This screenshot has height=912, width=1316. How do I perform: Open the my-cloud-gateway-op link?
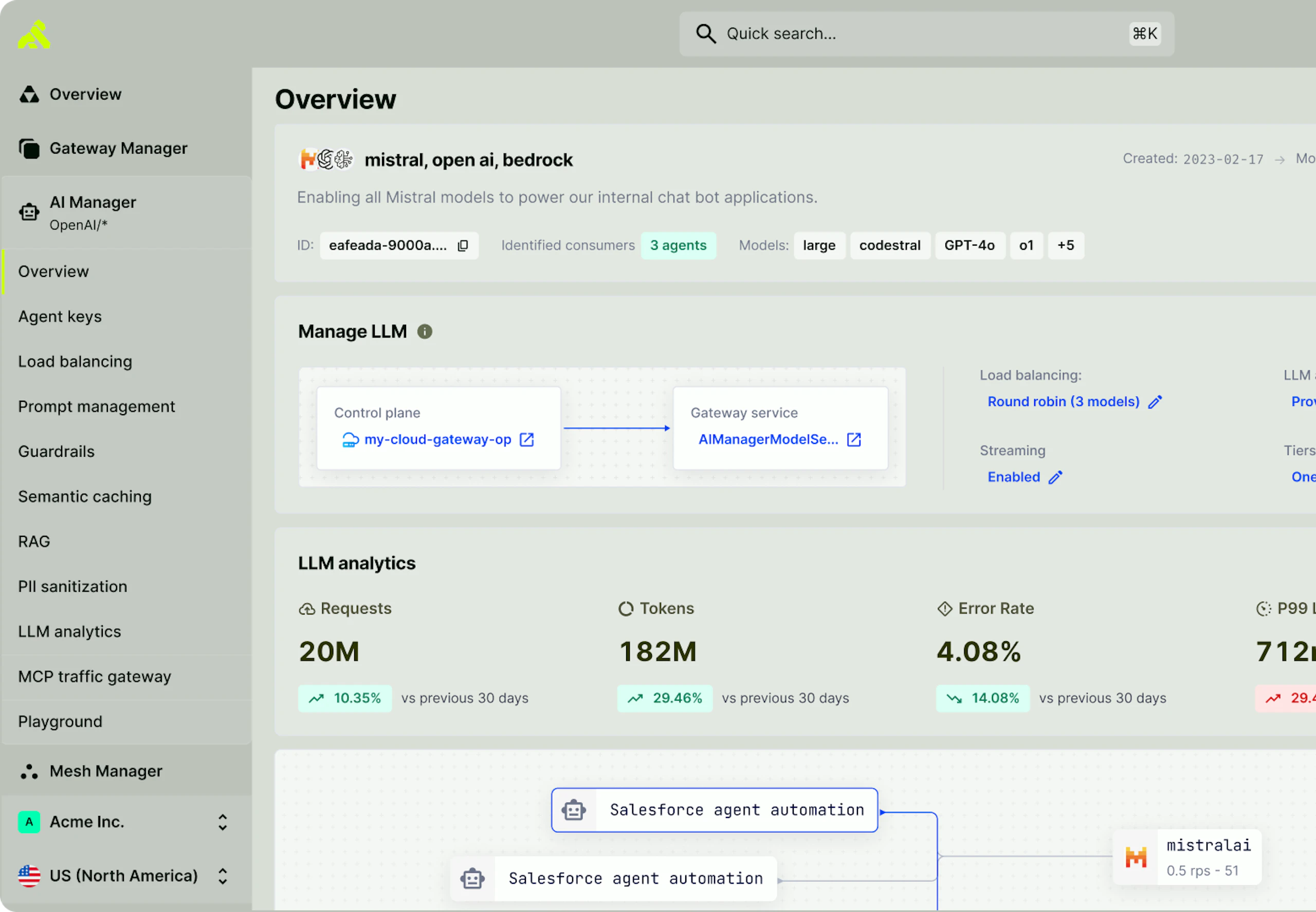click(x=437, y=439)
